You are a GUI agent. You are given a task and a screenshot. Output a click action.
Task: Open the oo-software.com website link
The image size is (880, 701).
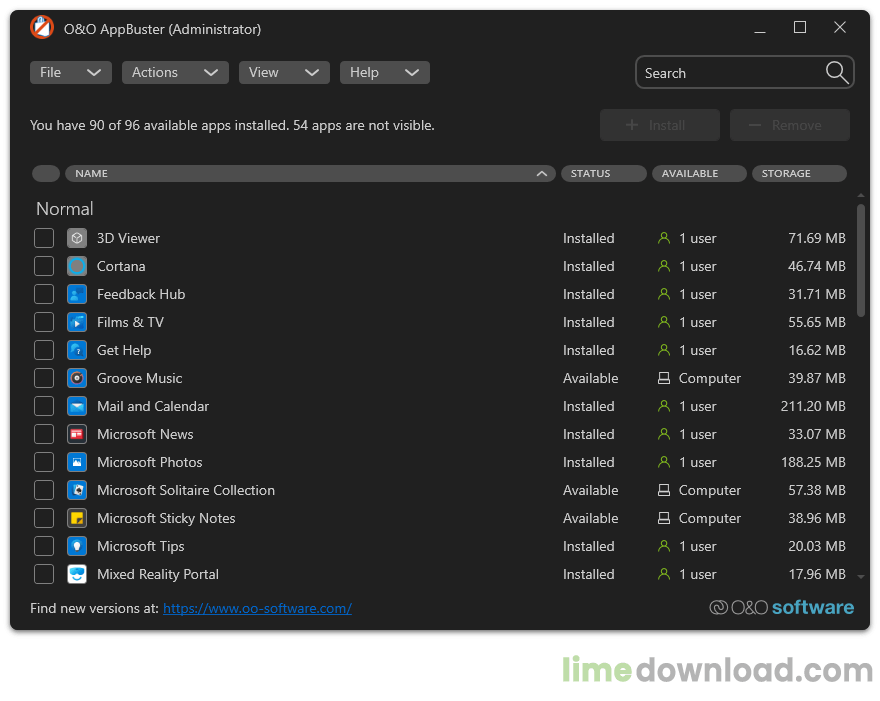coord(257,608)
